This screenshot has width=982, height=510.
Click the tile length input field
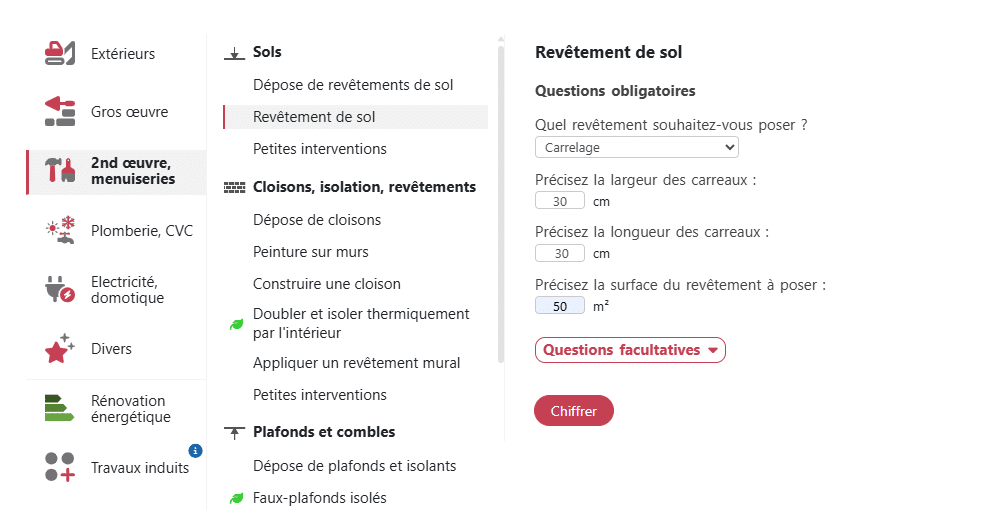pyautogui.click(x=560, y=254)
